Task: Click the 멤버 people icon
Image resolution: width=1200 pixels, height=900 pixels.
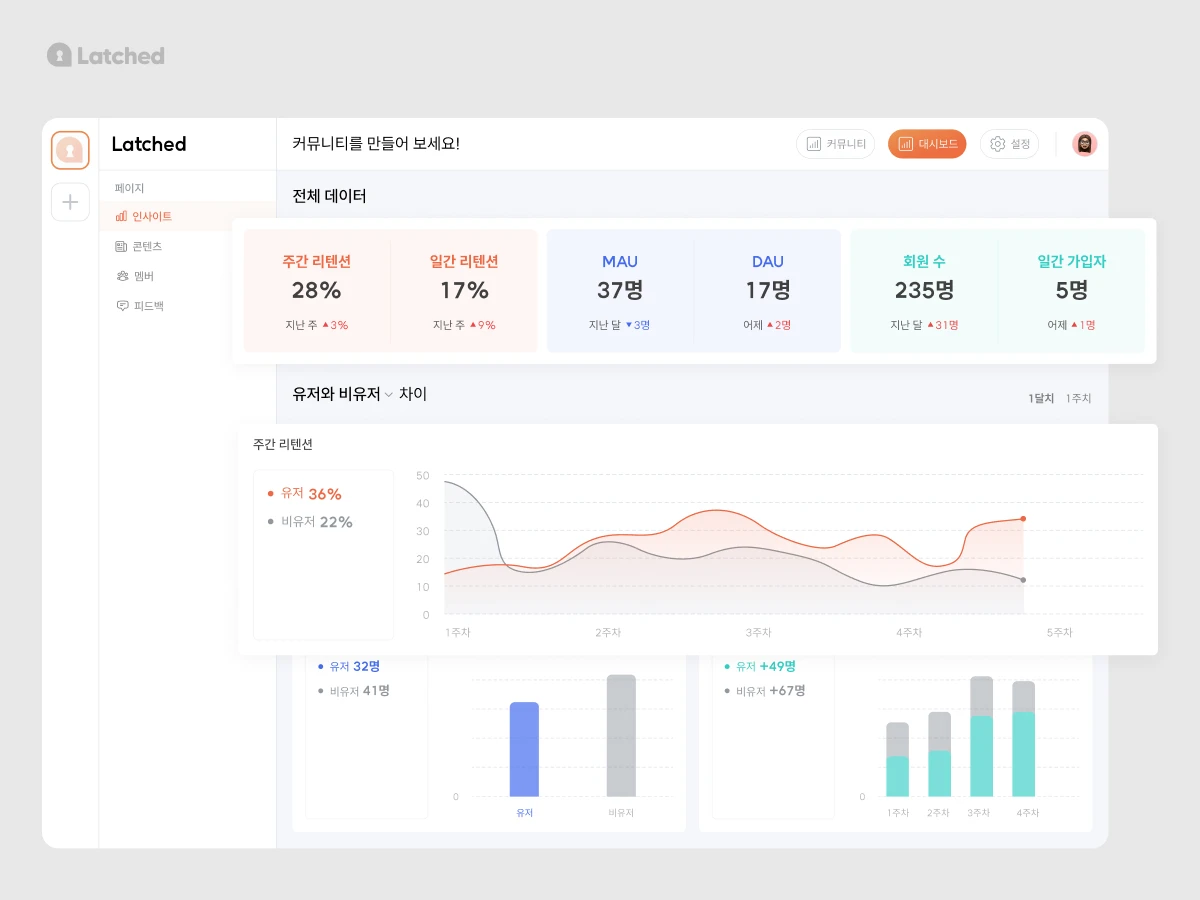Action: tap(122, 276)
